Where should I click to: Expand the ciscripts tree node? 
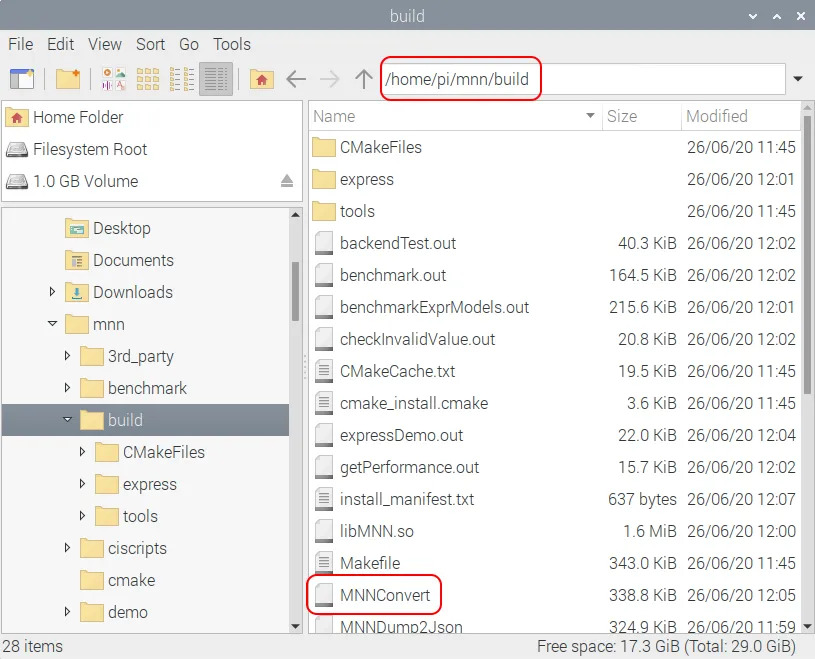pos(67,548)
